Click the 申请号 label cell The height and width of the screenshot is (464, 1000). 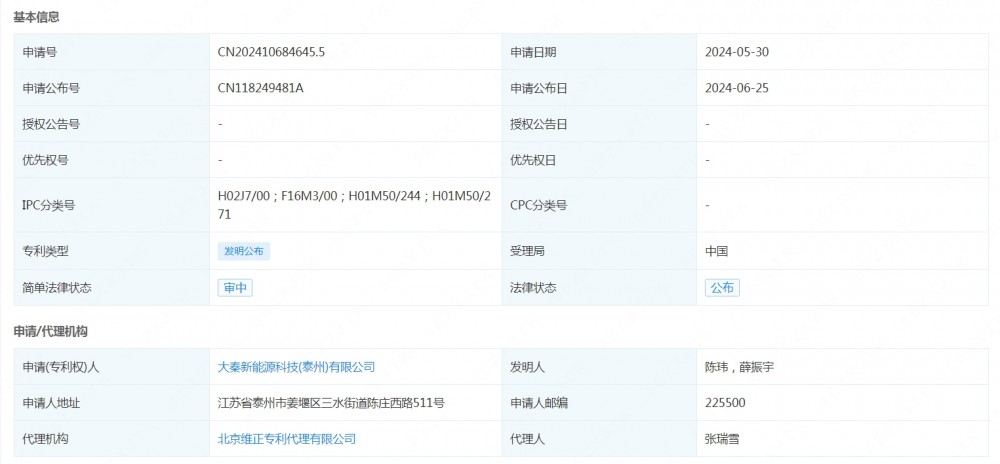40,52
